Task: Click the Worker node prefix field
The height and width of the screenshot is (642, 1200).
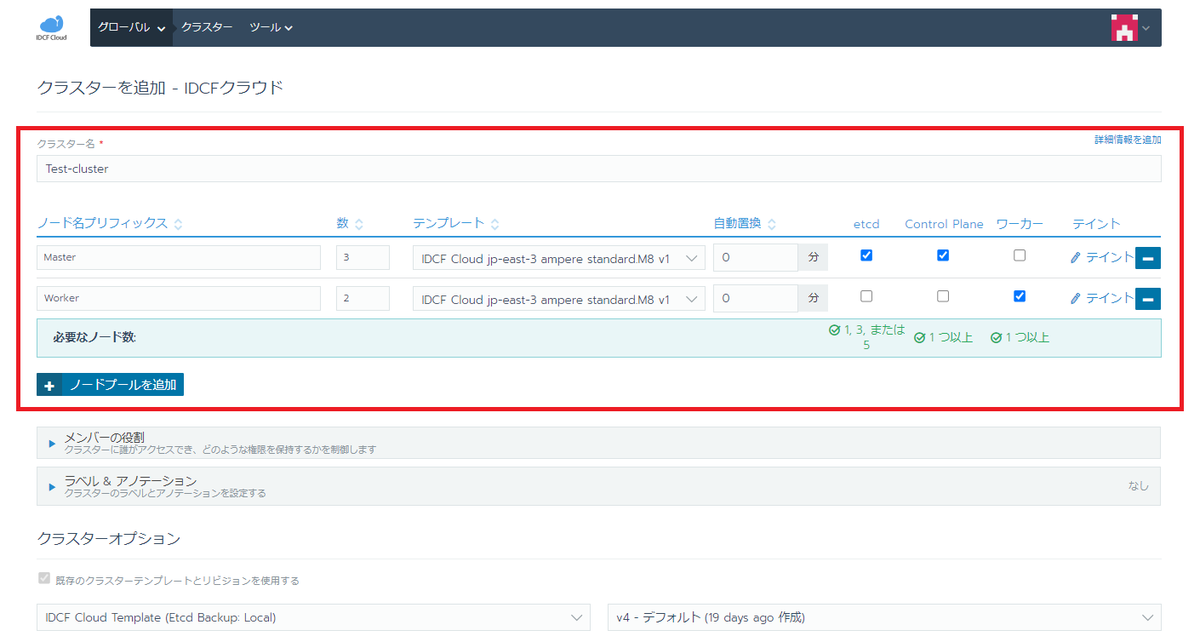Action: pyautogui.click(x=179, y=298)
